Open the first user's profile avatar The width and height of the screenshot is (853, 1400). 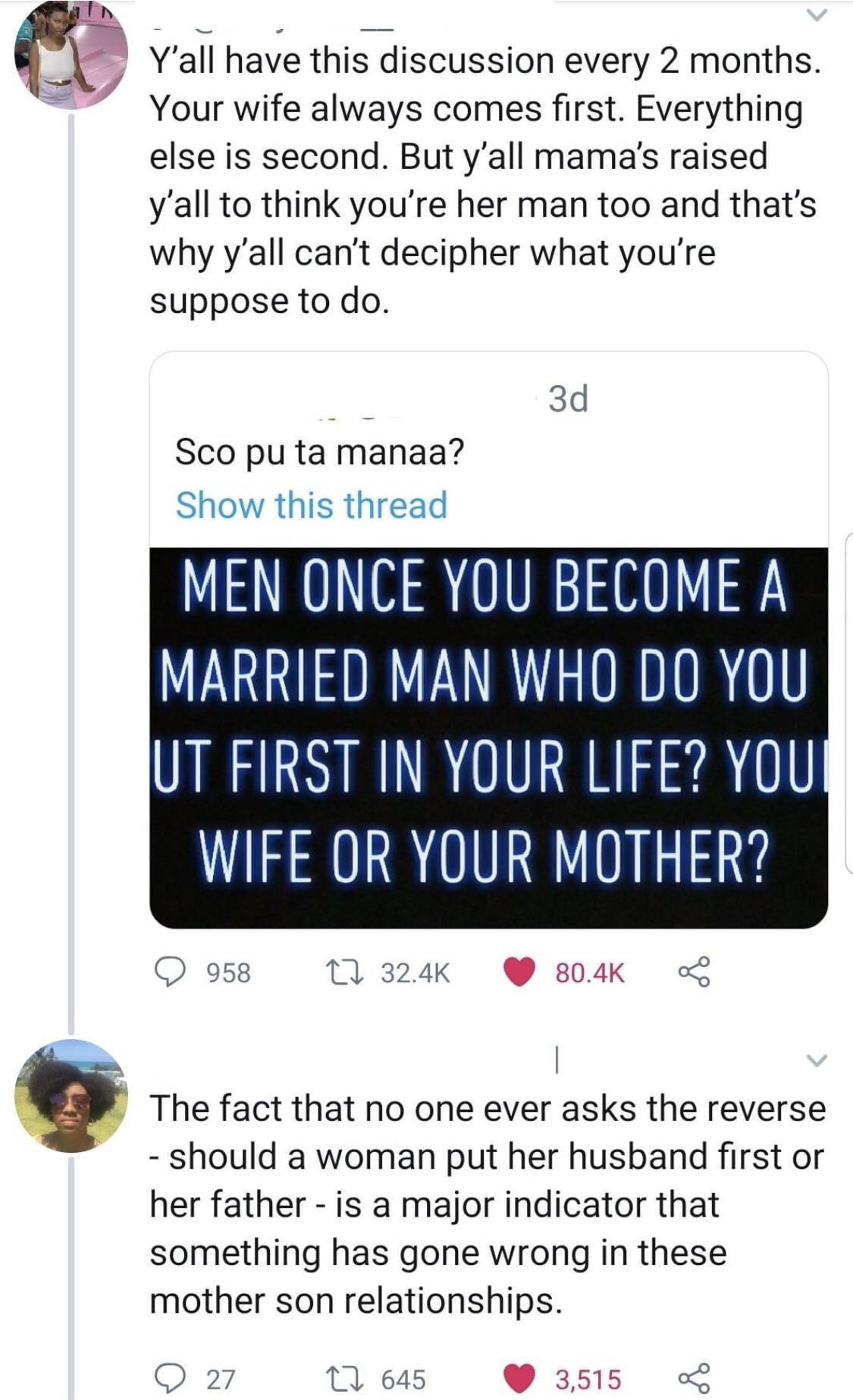tap(72, 55)
